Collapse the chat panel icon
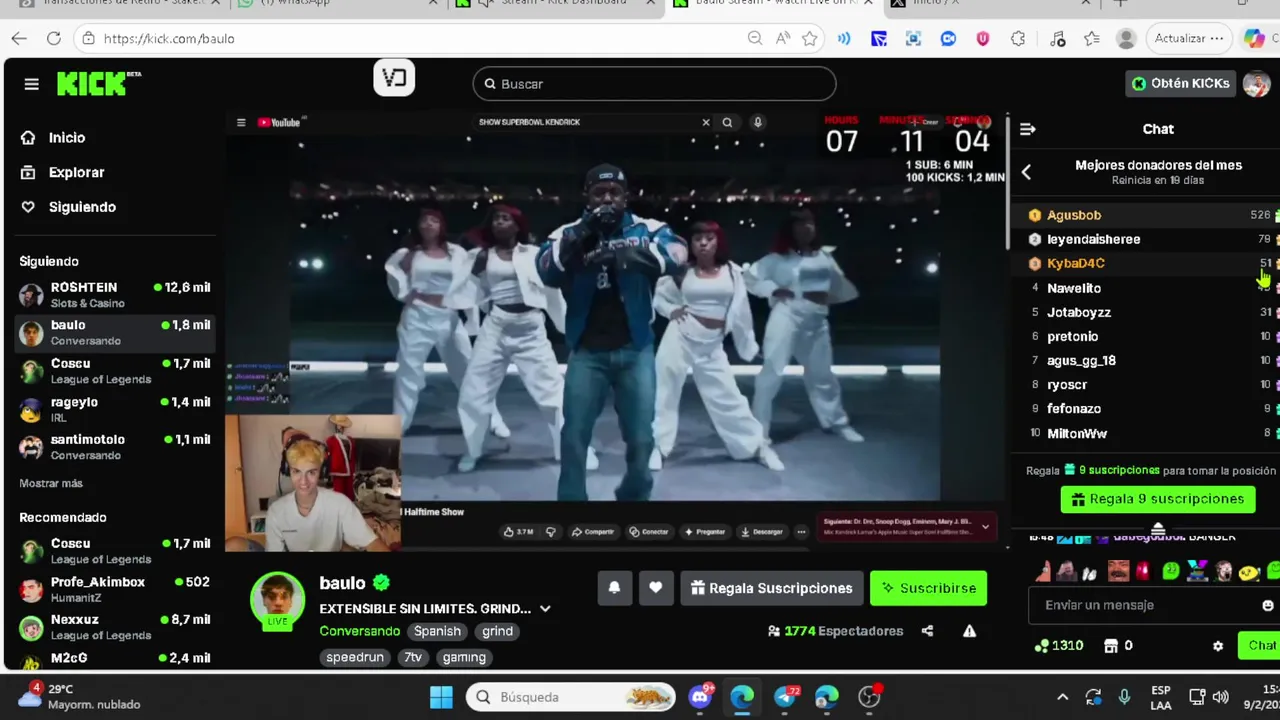This screenshot has height=720, width=1280. (1027, 129)
